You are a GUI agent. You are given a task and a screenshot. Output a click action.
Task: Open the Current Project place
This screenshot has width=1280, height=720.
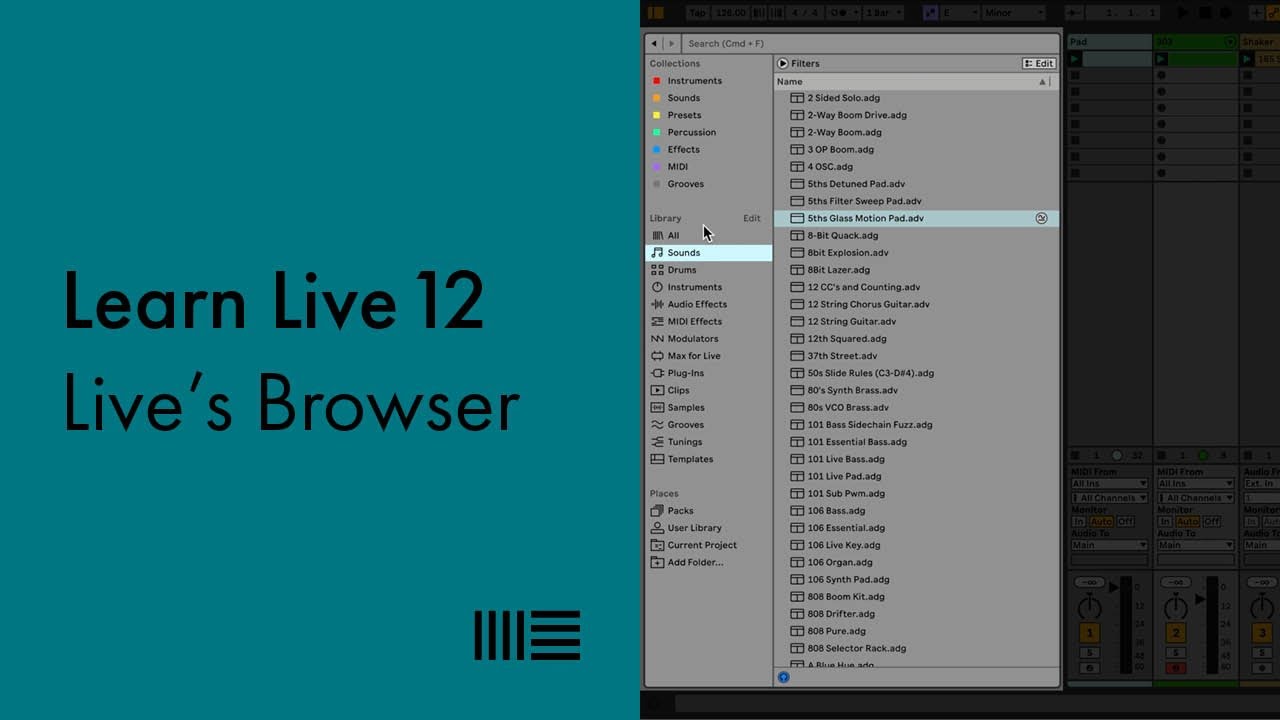[708, 545]
